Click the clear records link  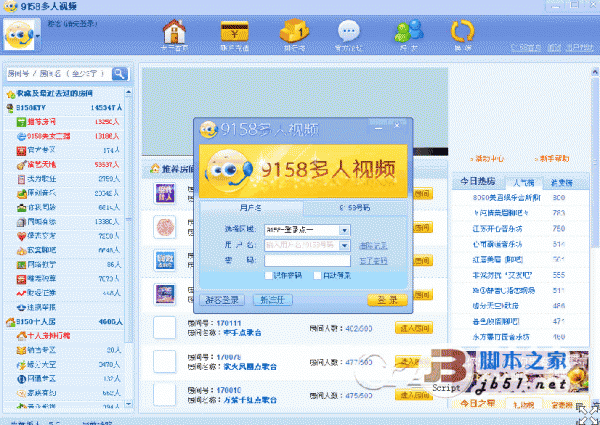point(373,246)
